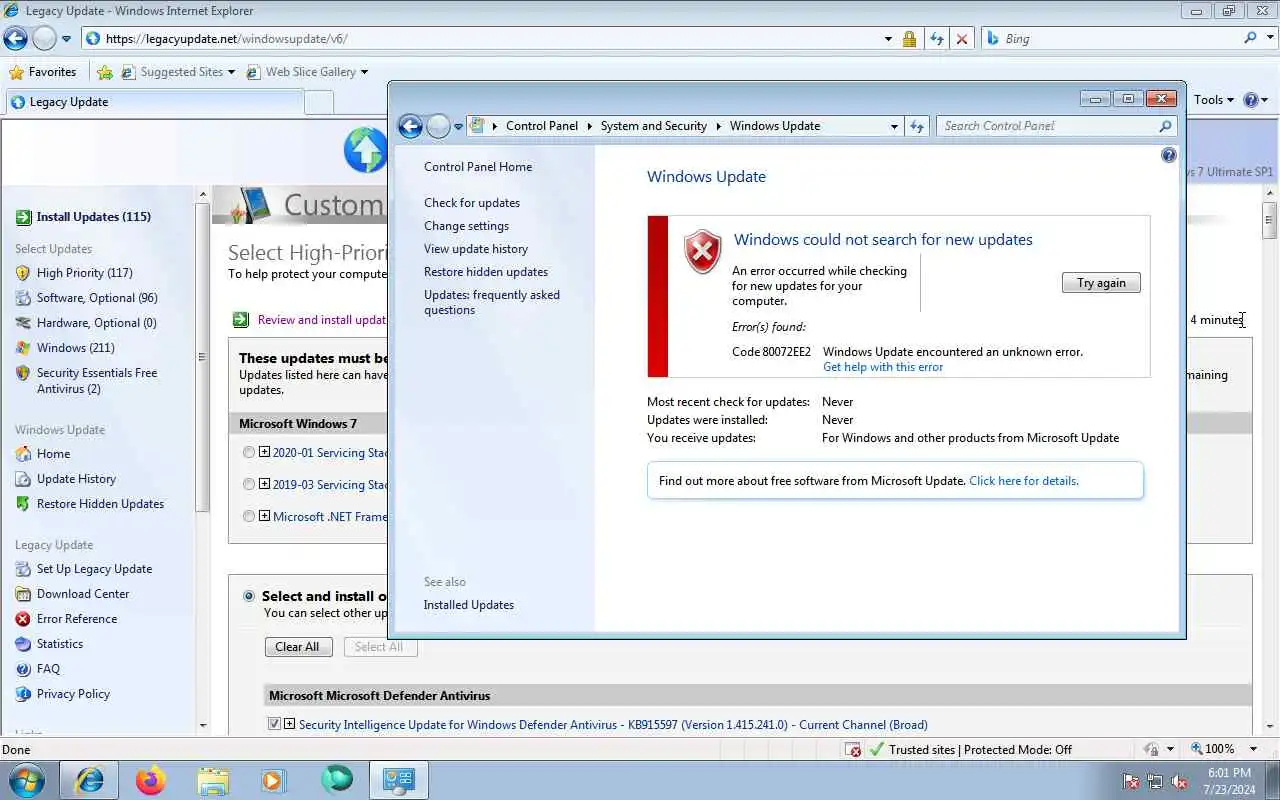Click the Update History icon in sidebar
Viewport: 1280px width, 800px height.
point(23,479)
